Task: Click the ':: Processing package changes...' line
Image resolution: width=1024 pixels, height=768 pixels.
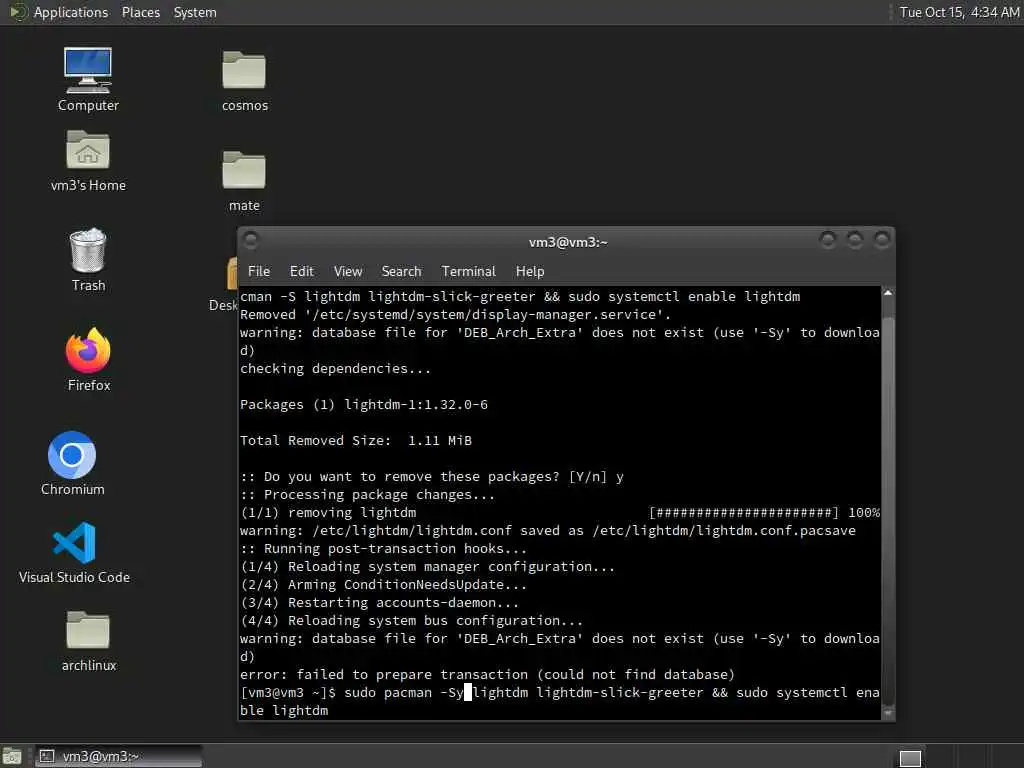Action: pyautogui.click(x=367, y=494)
